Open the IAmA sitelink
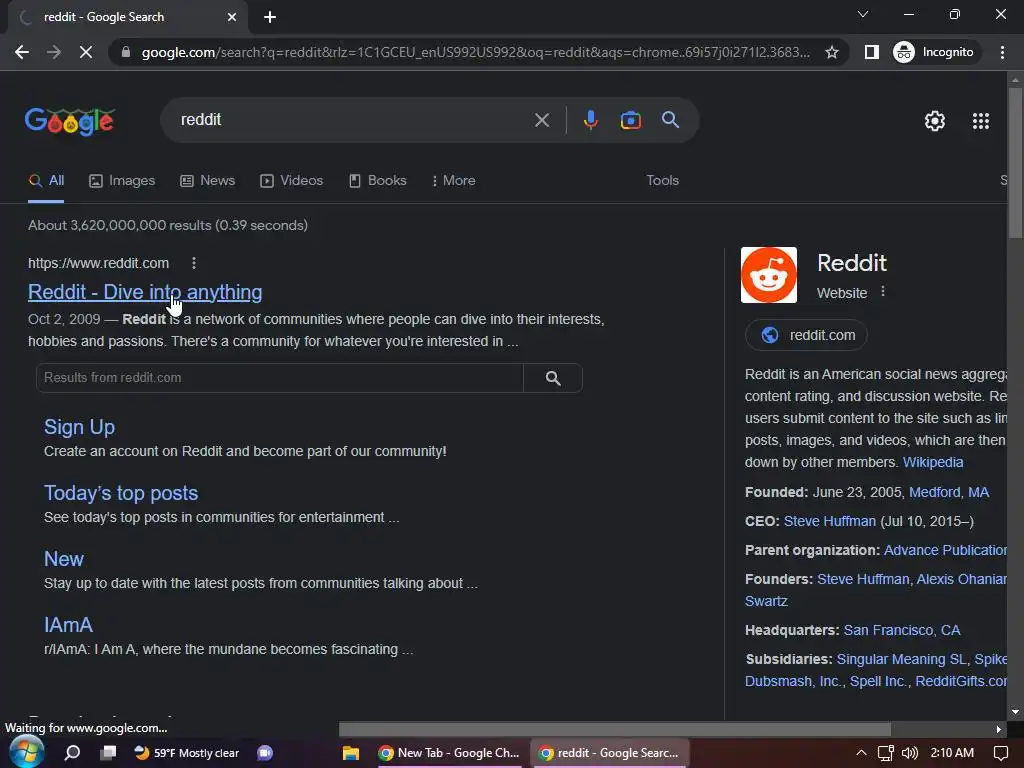 (x=68, y=625)
